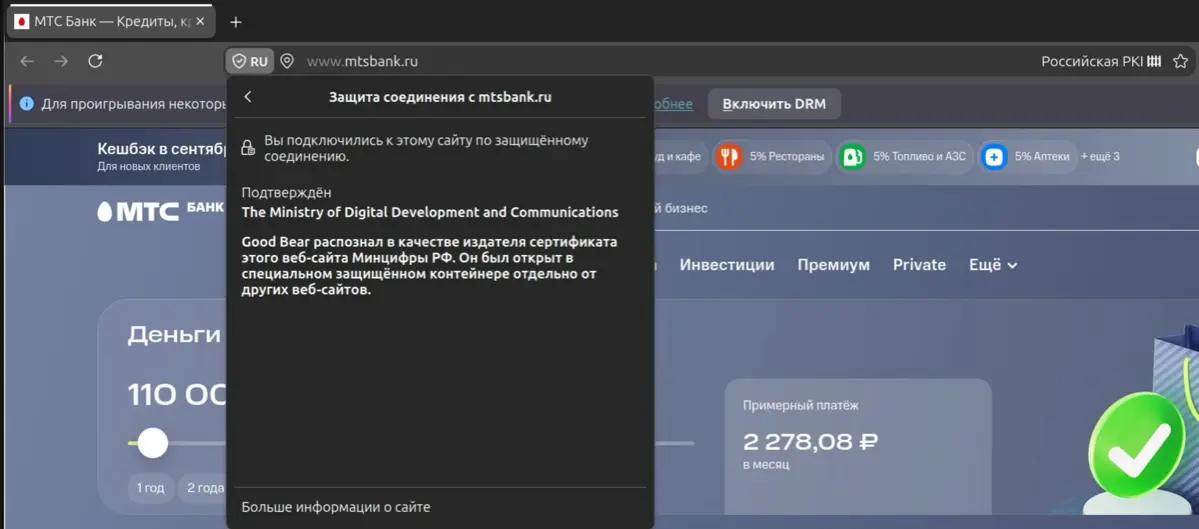Open the Private menu item
This screenshot has width=1199, height=529.
919,265
